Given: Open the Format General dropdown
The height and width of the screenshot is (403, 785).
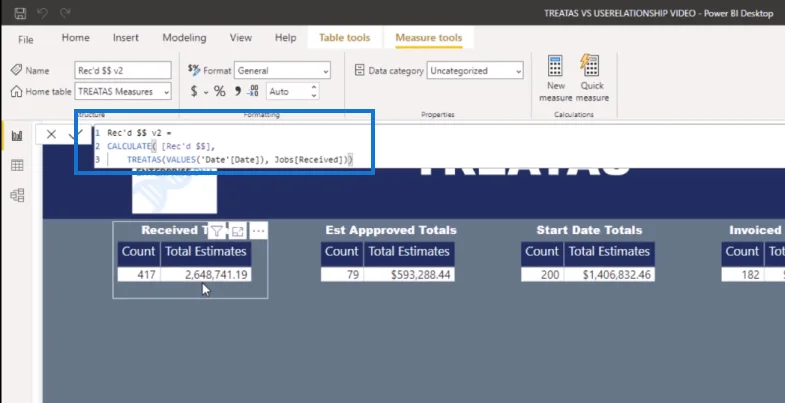Looking at the screenshot, I should coord(282,71).
